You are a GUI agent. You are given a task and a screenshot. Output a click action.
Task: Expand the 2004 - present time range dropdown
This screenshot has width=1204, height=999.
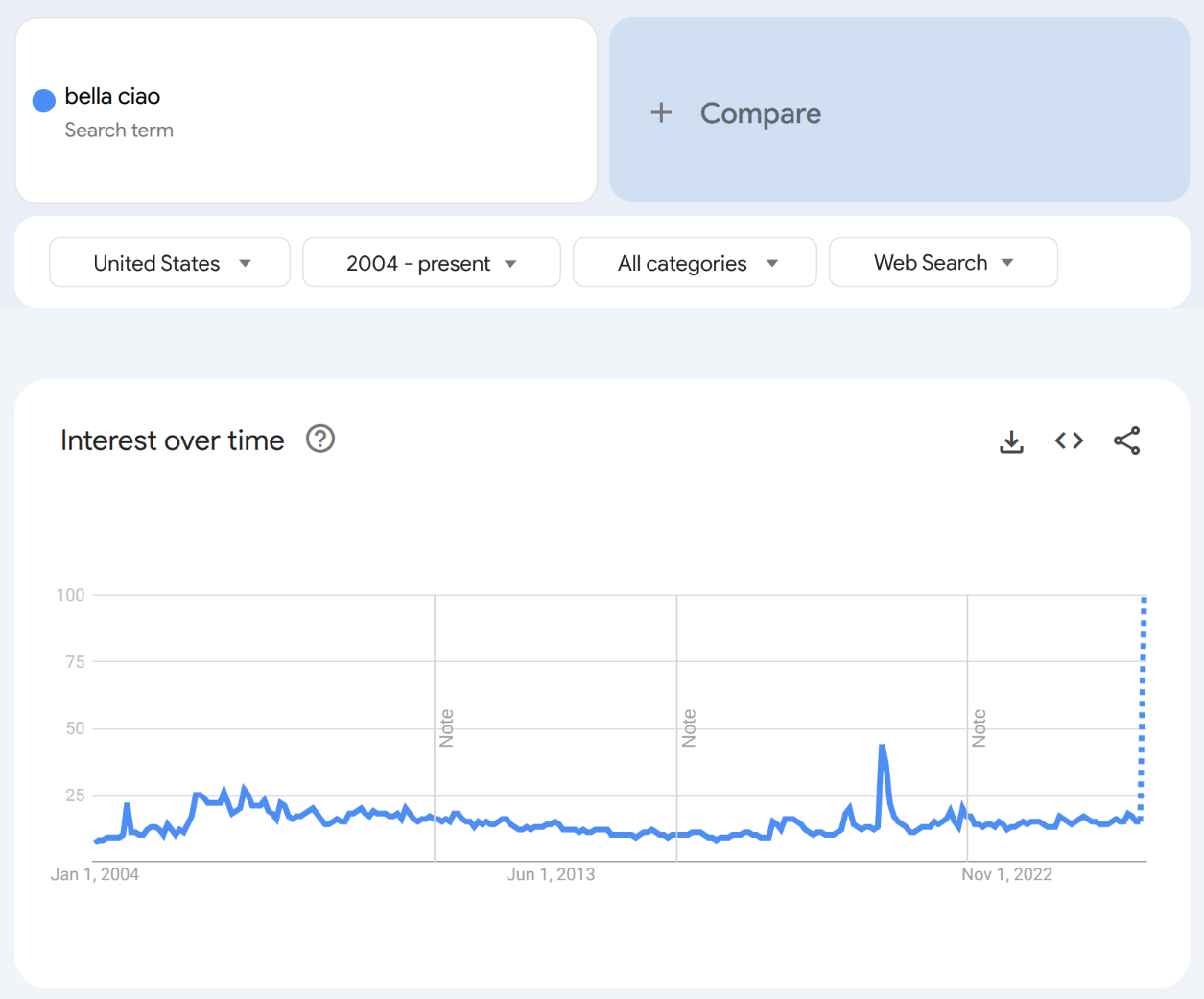coord(431,263)
